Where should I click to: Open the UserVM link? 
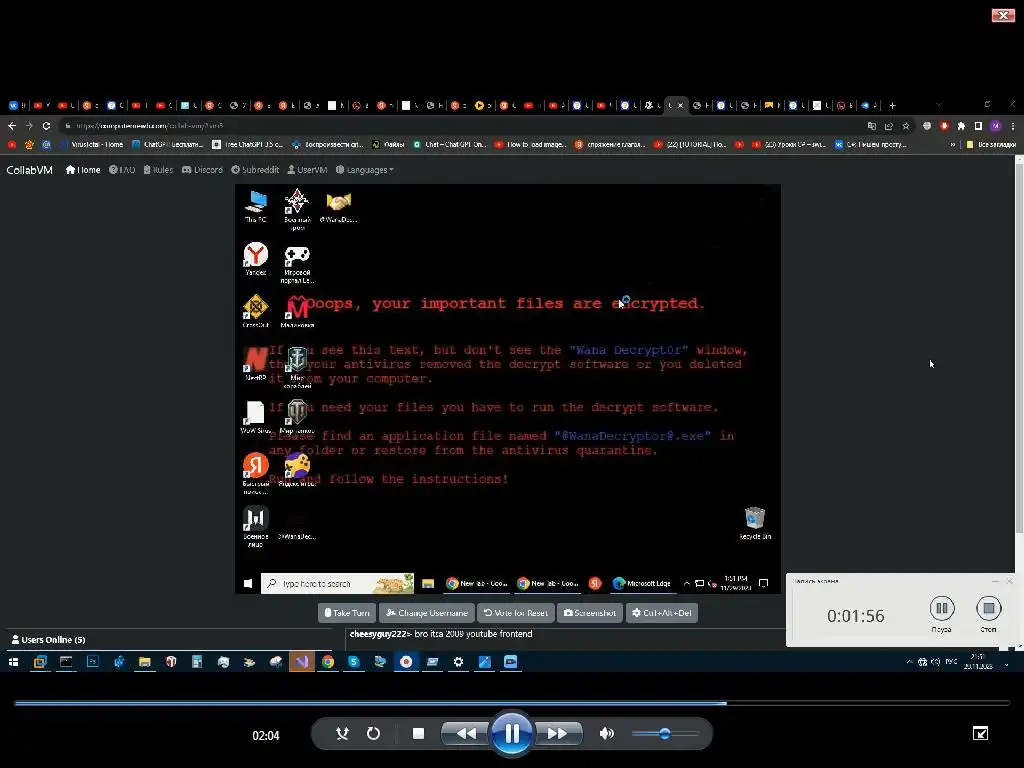(307, 170)
